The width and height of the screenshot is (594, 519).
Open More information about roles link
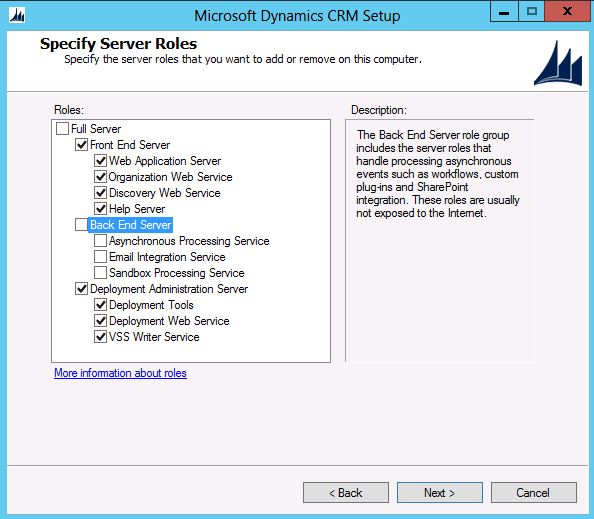click(120, 373)
